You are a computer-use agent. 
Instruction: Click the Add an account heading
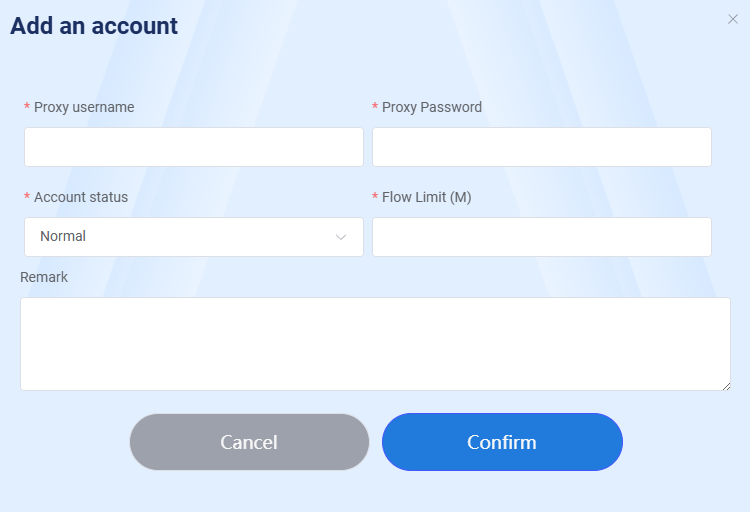[94, 26]
